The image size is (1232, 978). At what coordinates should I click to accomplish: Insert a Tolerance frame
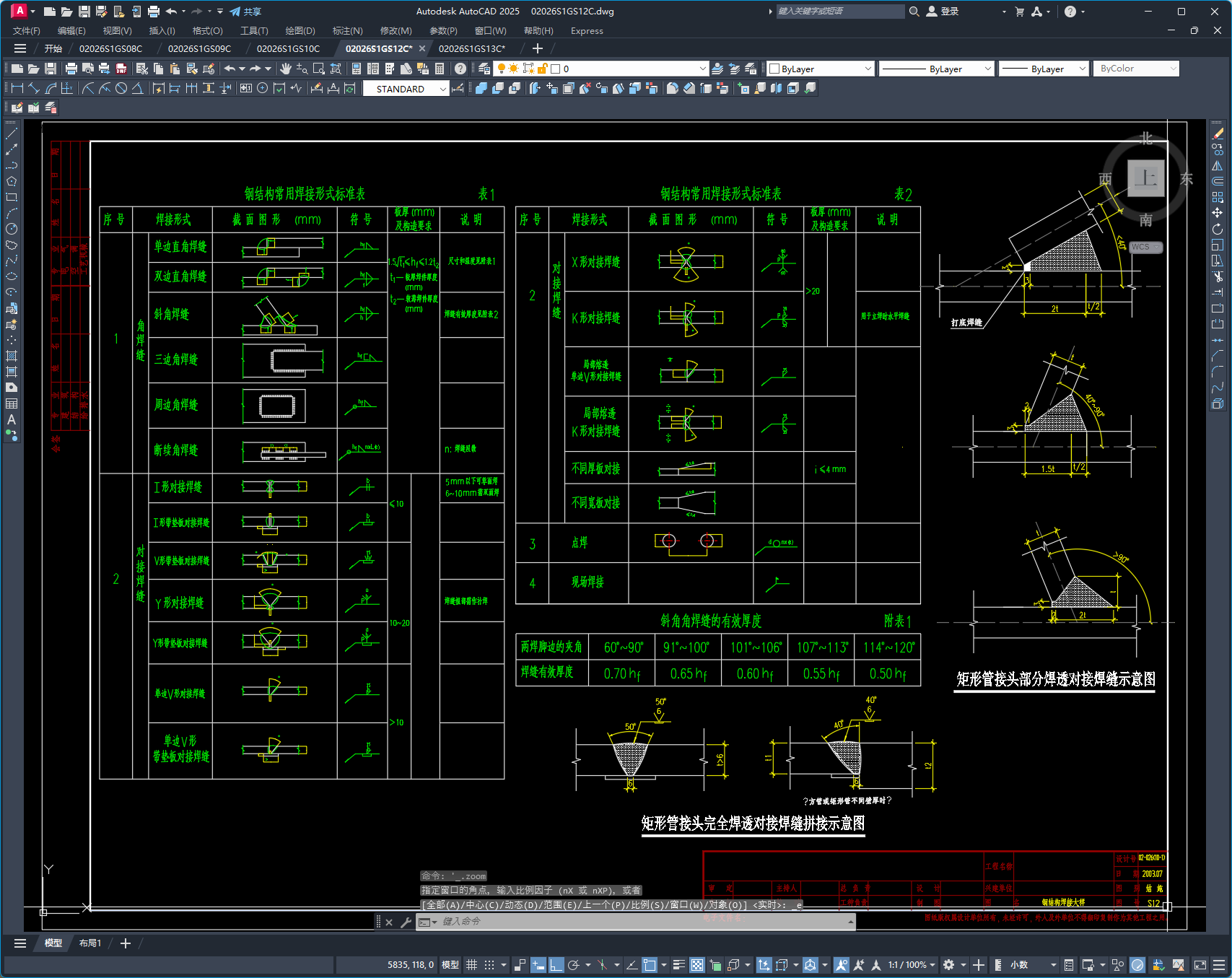[246, 88]
